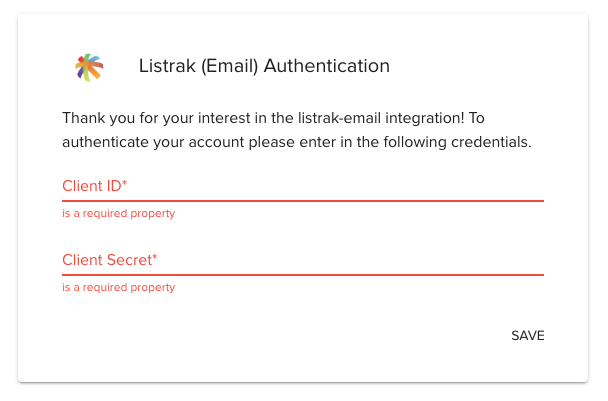Select the "Client ID*" field label
This screenshot has height=401, width=608.
(x=94, y=187)
